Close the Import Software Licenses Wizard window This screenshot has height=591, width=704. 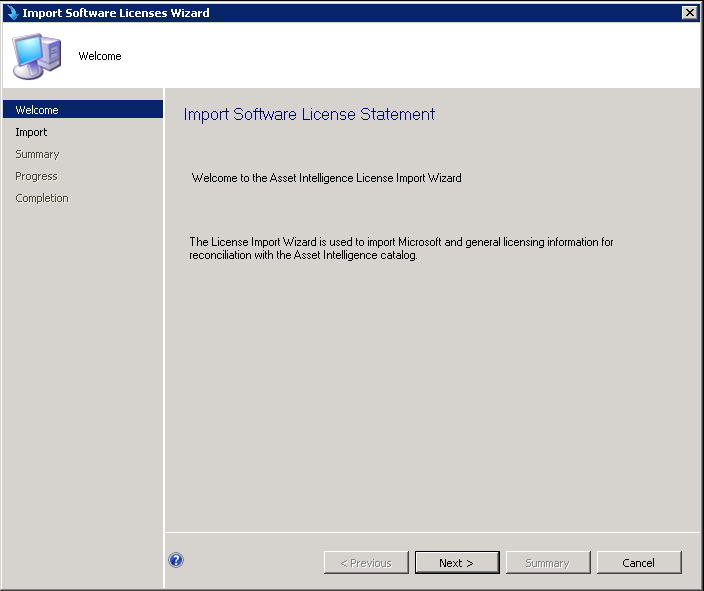click(x=689, y=13)
